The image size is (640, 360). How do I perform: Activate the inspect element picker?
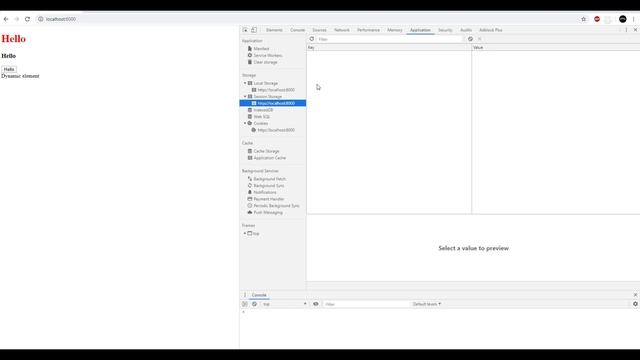245,30
